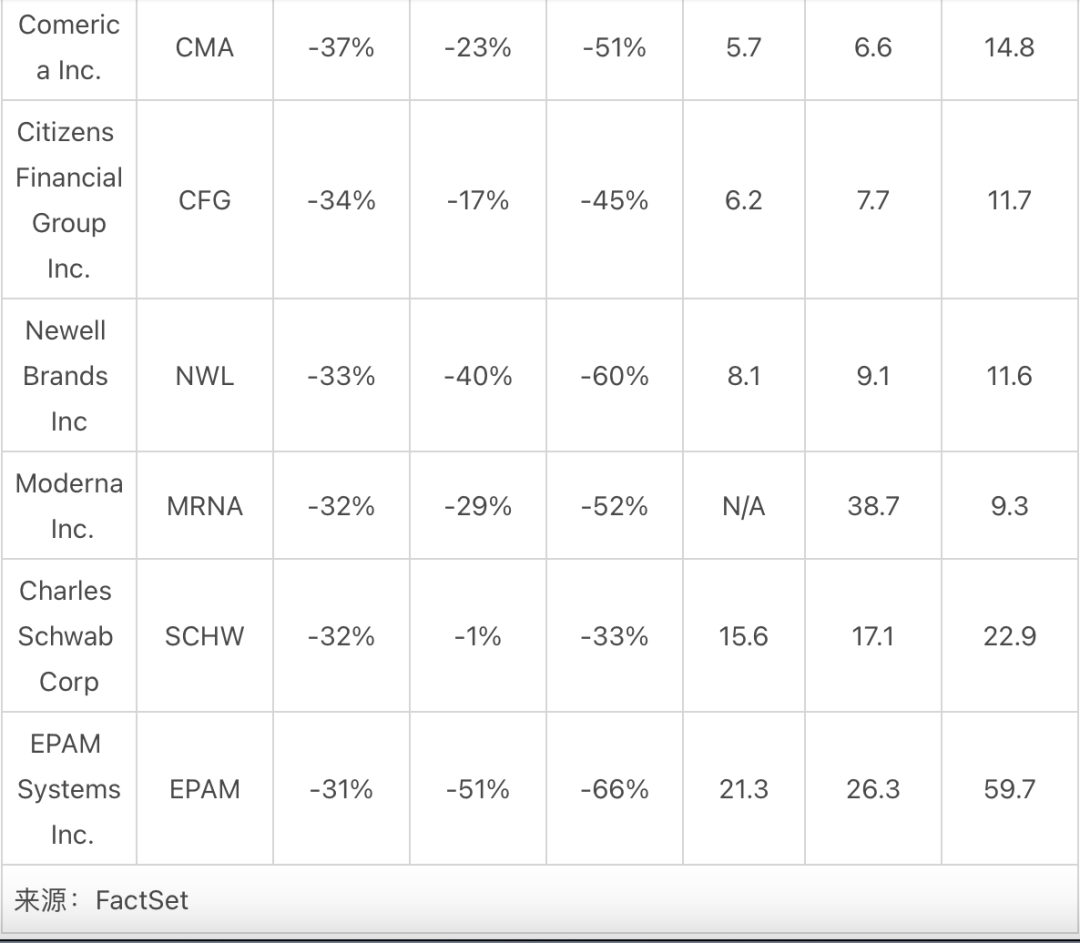Screen dimensions: 1080x943
Task: Select the Comerica Inc. company name
Action: [x=69, y=48]
